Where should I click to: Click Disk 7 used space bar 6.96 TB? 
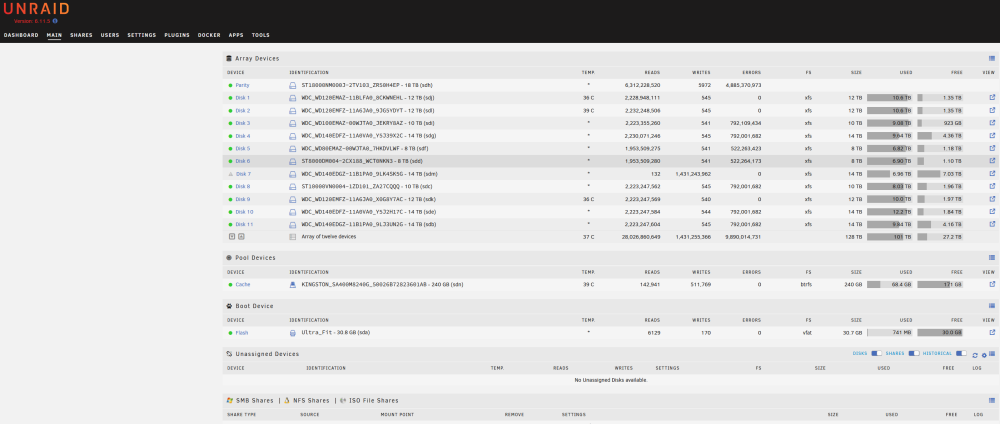pyautogui.click(x=890, y=173)
